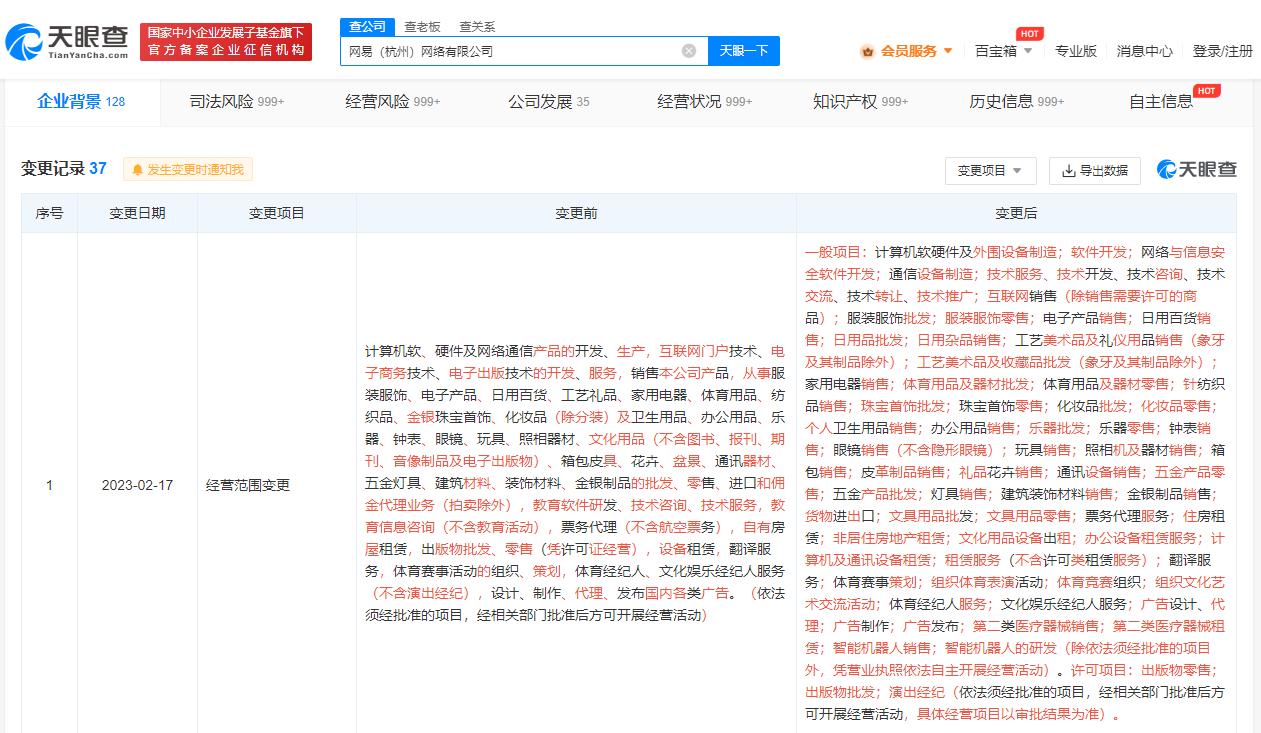Click the 会员服务 crown icon
The width and height of the screenshot is (1261, 733).
tap(867, 51)
